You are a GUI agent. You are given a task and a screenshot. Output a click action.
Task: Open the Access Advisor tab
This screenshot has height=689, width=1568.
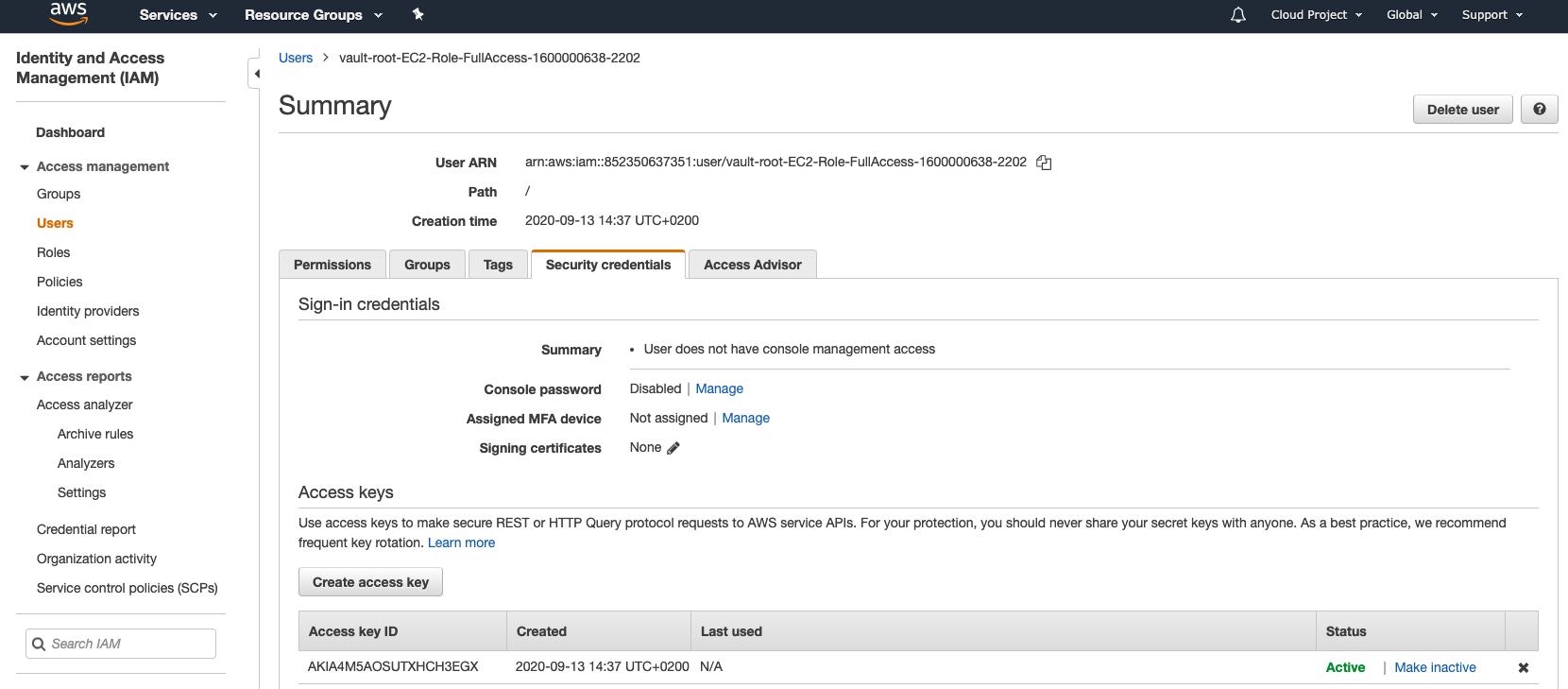752,265
